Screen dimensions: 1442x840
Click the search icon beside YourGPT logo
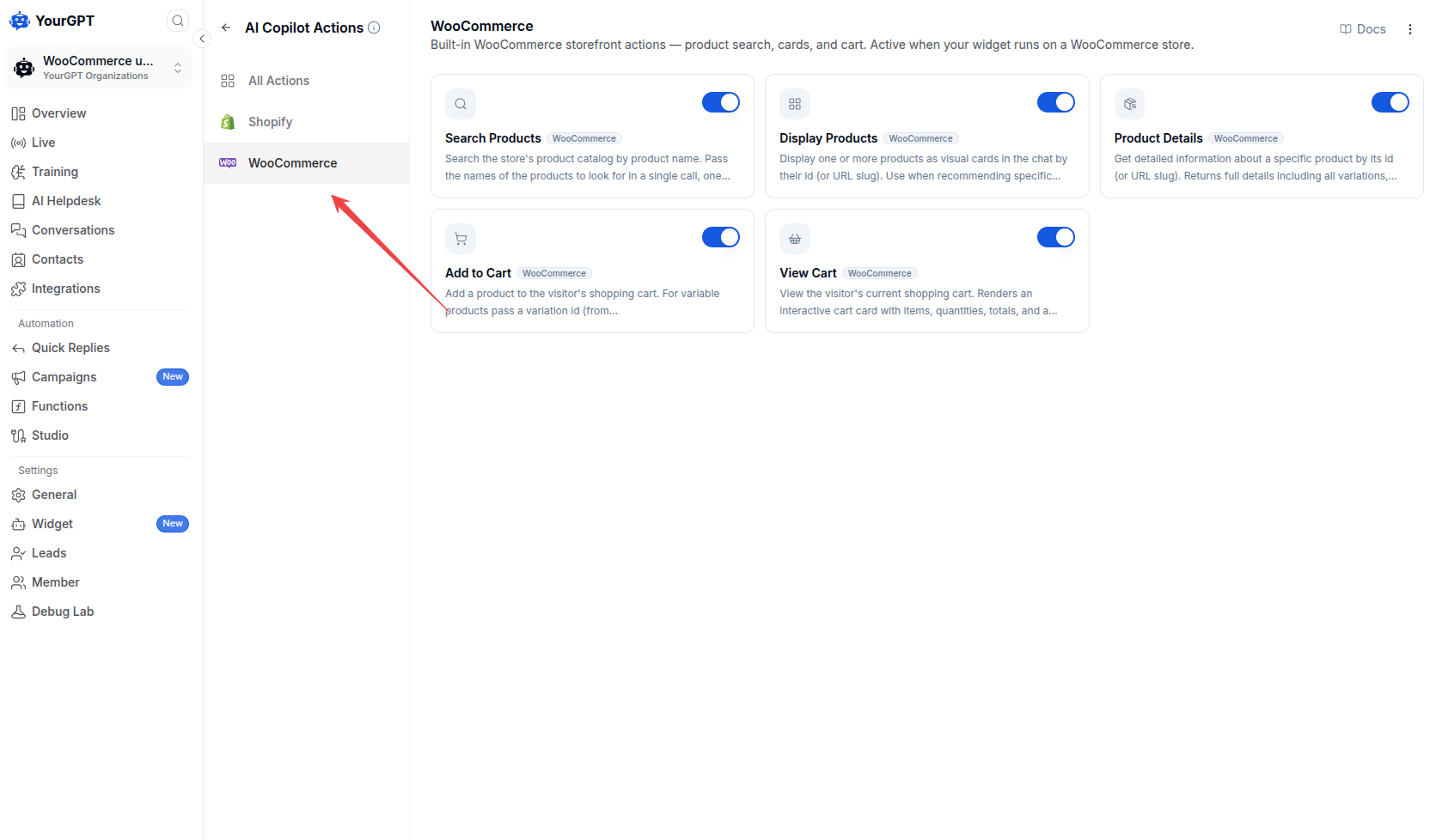point(178,21)
